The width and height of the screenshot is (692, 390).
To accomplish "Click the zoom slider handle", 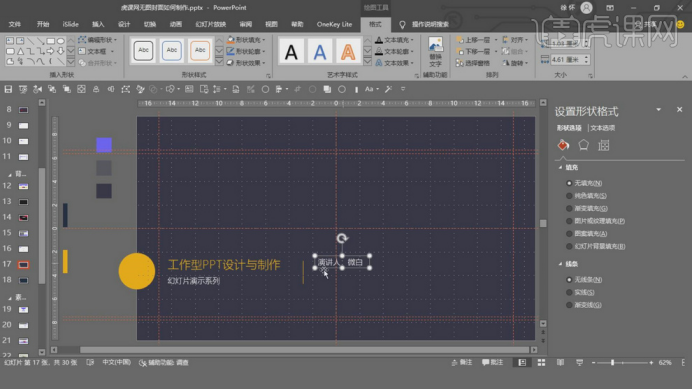I will pos(612,363).
